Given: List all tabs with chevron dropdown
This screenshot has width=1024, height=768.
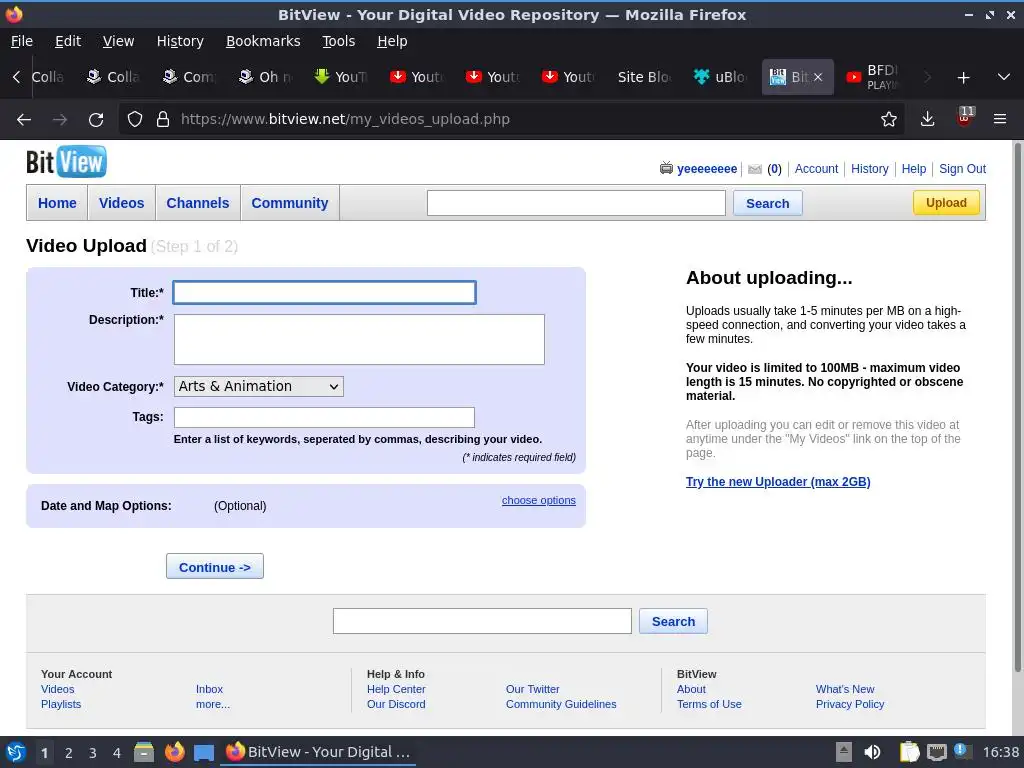Looking at the screenshot, I should (1004, 77).
